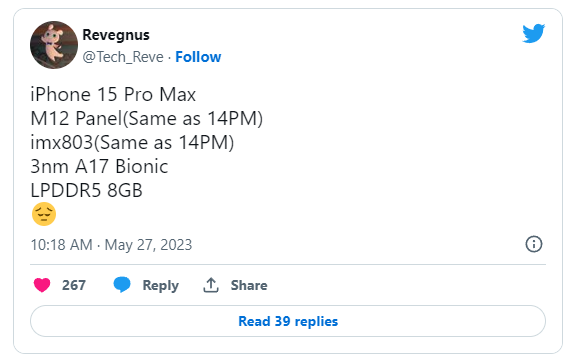This screenshot has width=582, height=361.
Task: Click the Share text label
Action: point(249,285)
